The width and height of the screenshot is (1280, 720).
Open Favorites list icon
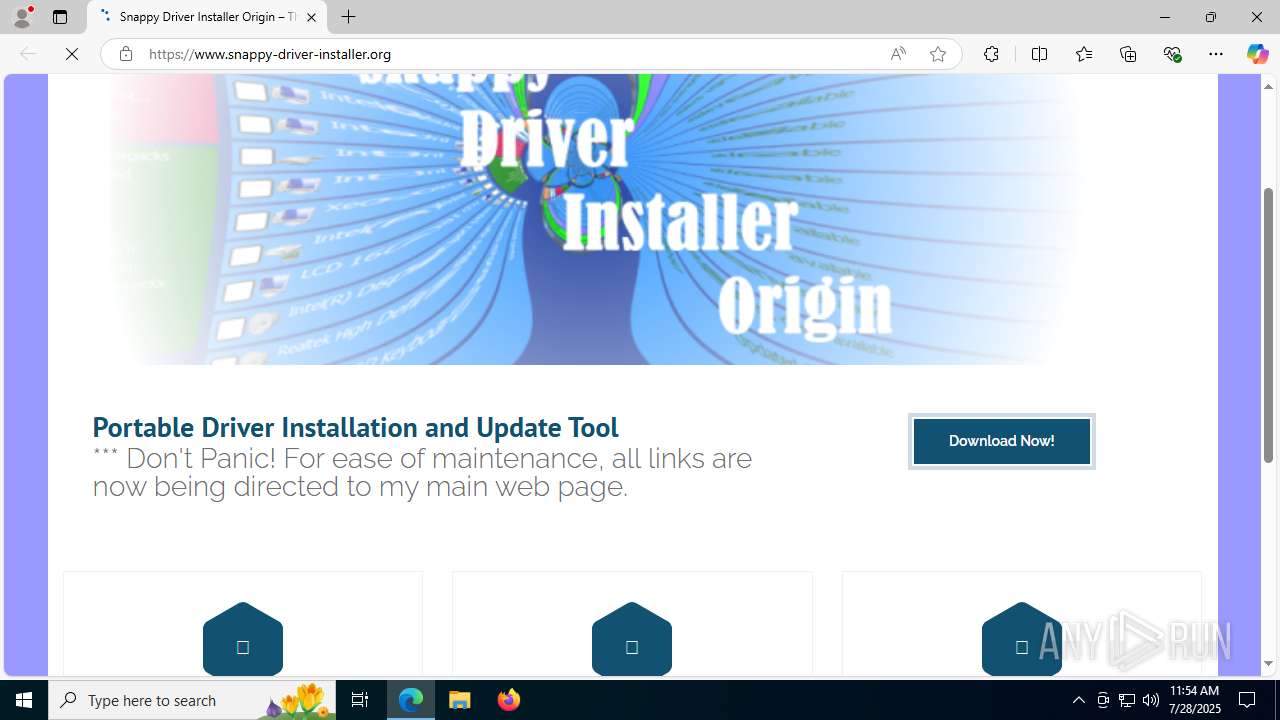click(1083, 54)
